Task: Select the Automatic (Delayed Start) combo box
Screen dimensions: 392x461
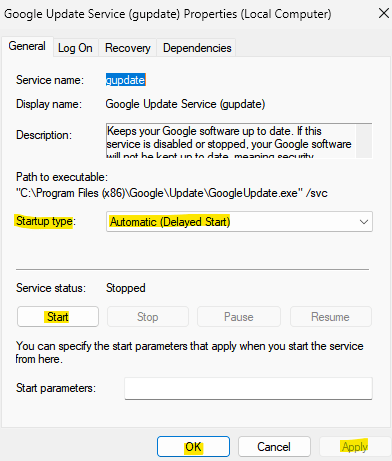Action: 239,222
